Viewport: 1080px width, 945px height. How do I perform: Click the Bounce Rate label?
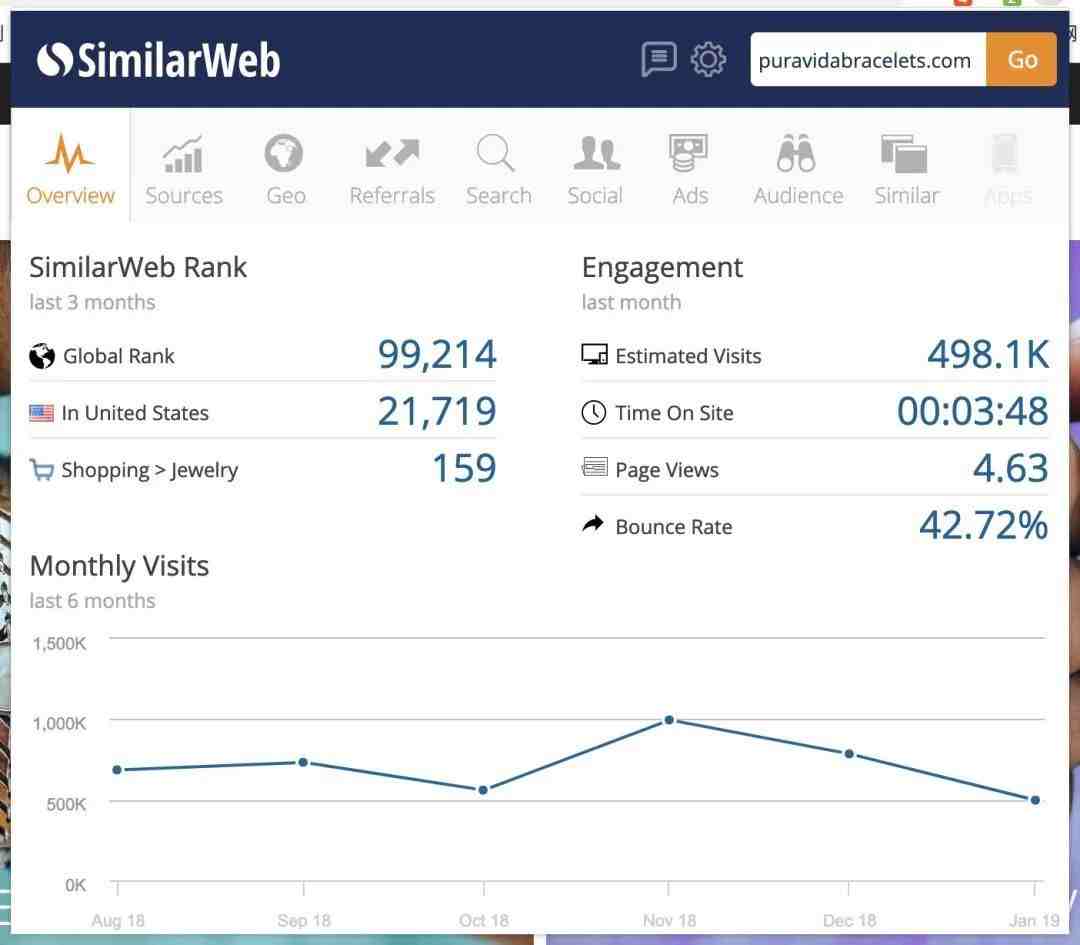(674, 527)
